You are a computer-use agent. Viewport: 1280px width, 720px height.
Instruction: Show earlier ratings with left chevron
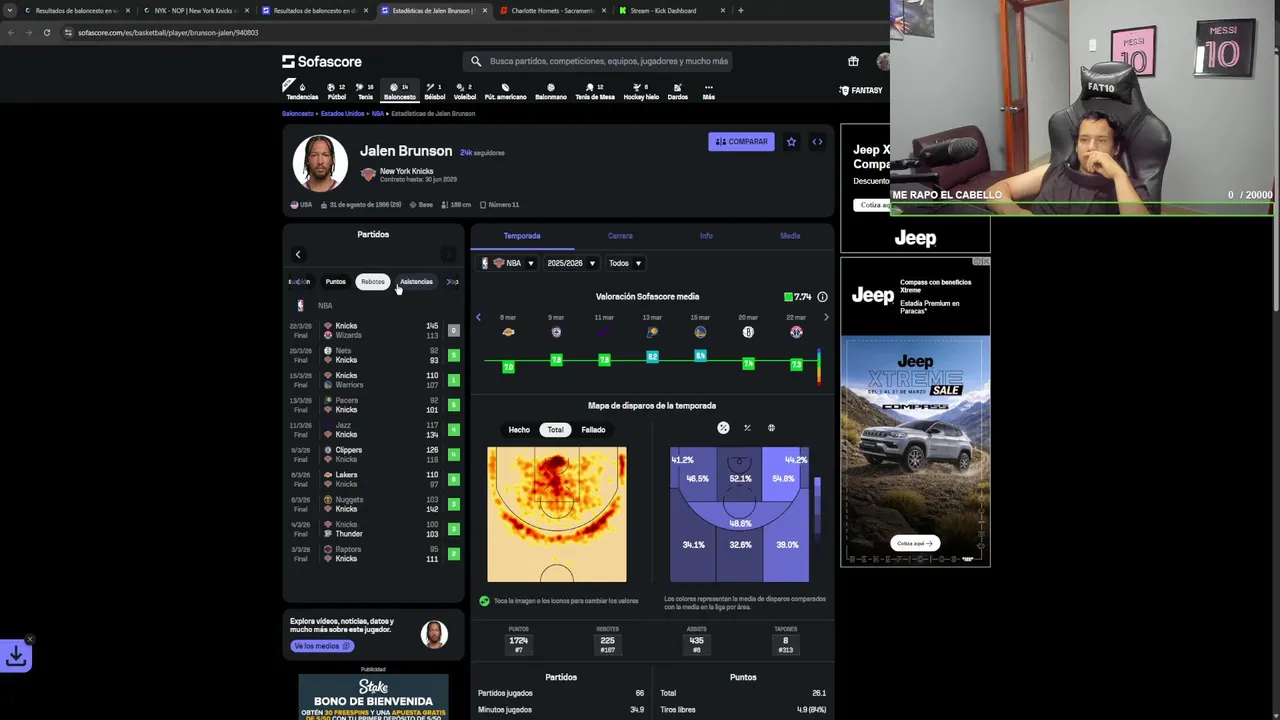point(478,317)
